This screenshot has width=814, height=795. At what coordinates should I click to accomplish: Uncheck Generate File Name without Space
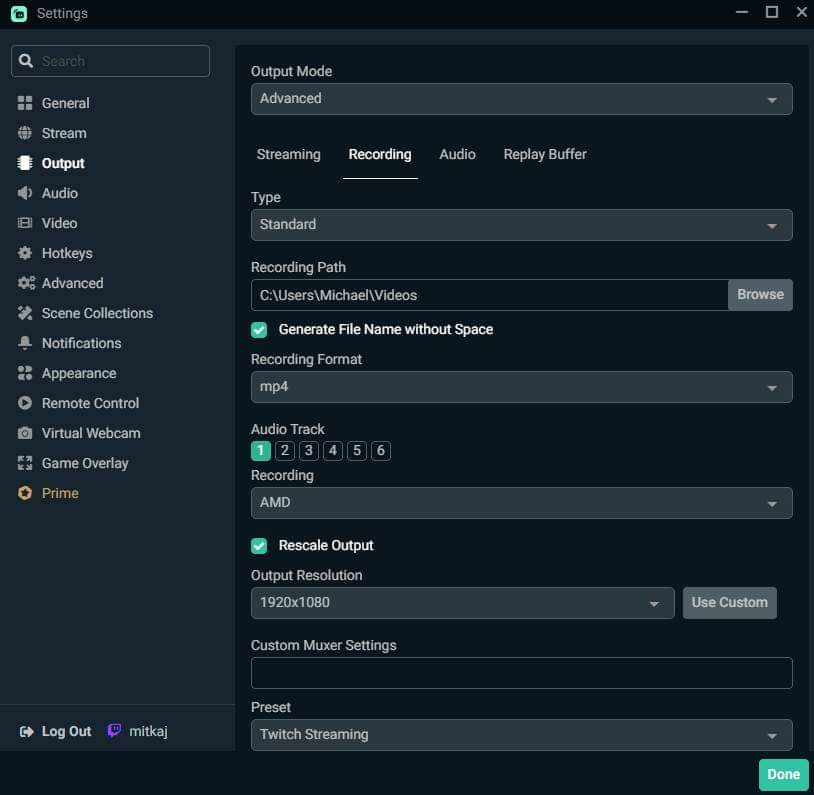(x=259, y=329)
